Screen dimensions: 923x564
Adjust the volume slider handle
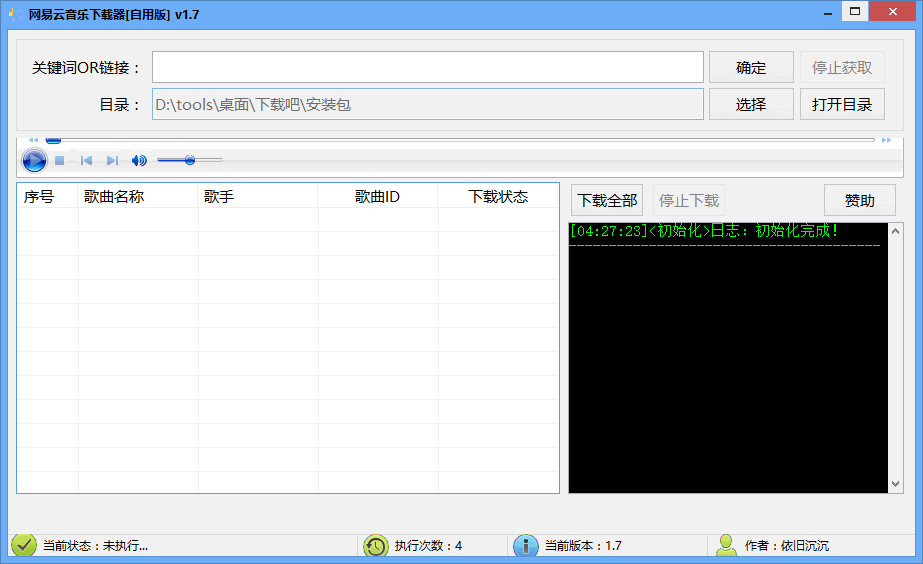pos(190,160)
